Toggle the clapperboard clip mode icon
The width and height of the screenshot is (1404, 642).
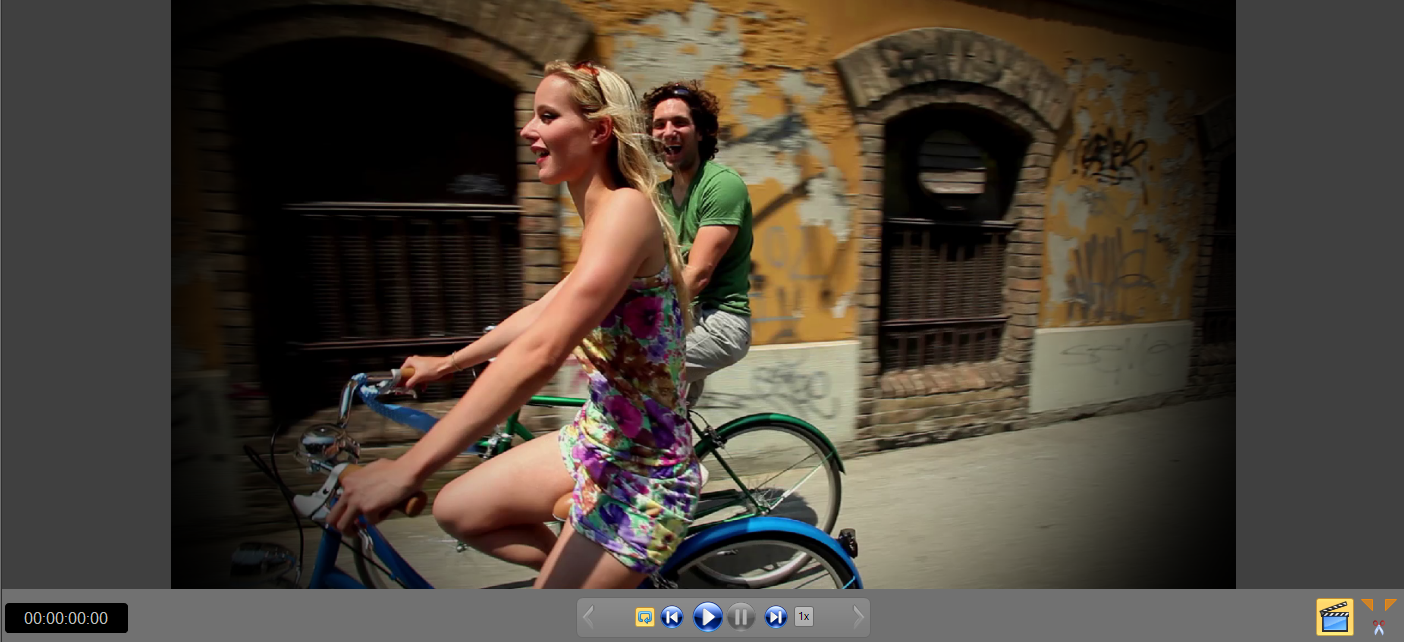click(x=1334, y=617)
